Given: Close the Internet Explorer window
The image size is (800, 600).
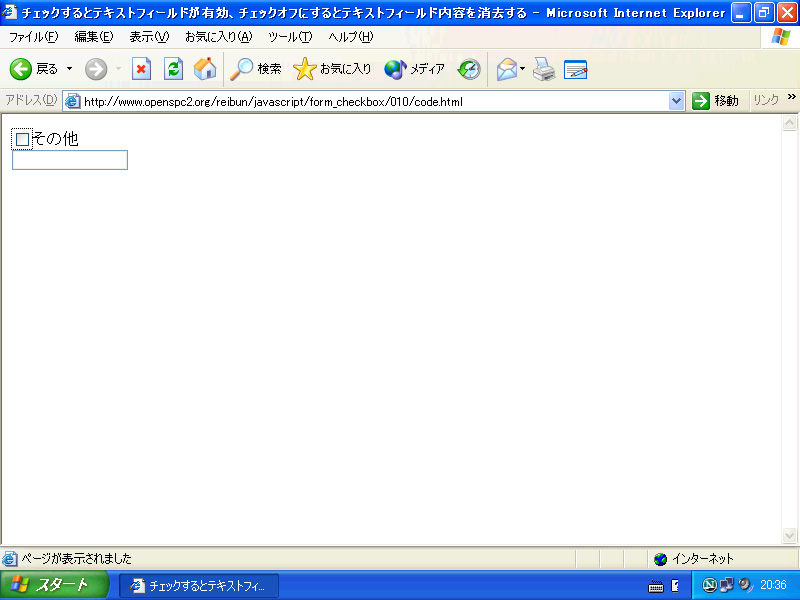Looking at the screenshot, I should [787, 12].
